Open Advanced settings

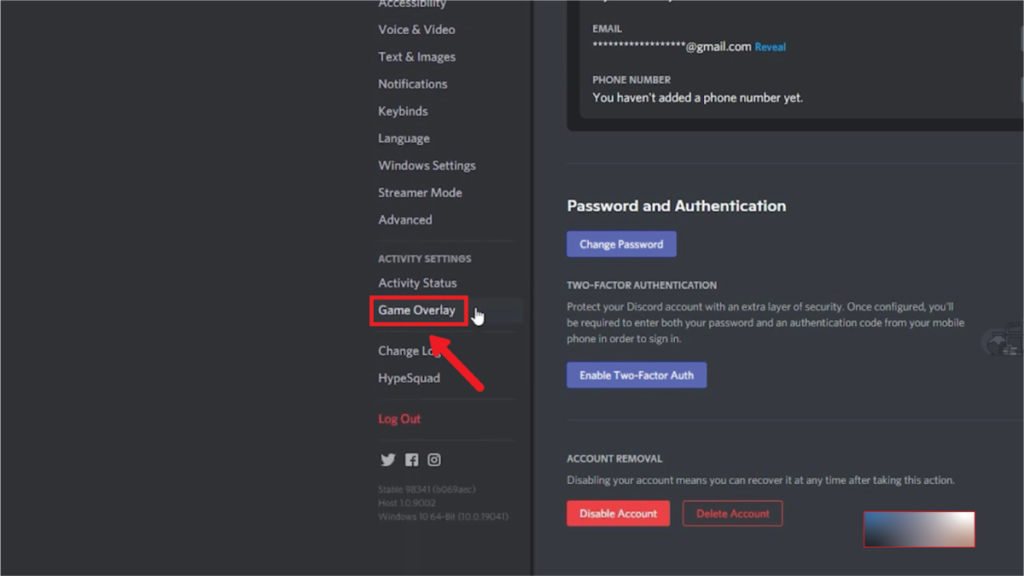[x=405, y=220]
